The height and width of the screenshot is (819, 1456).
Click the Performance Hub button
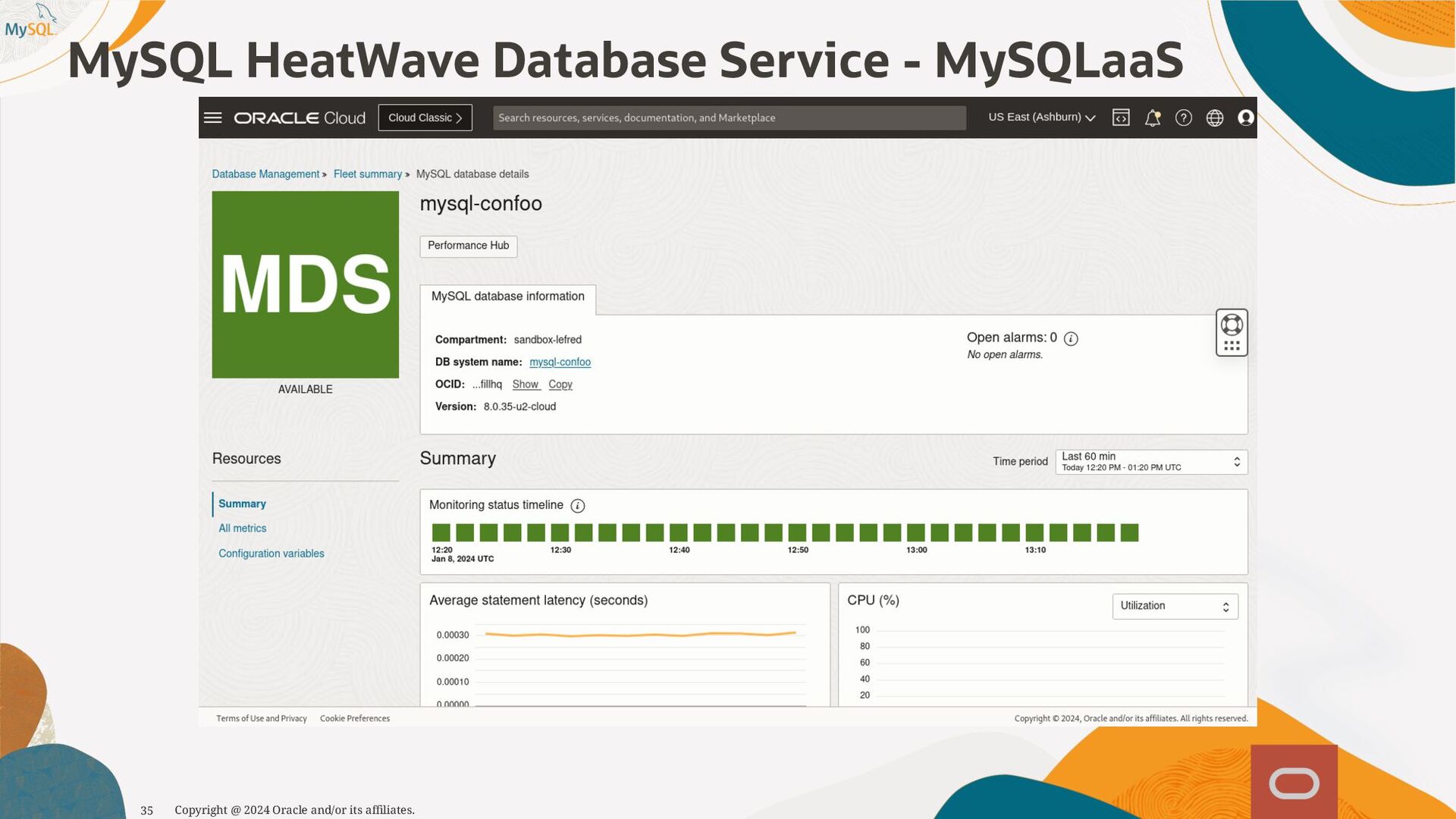click(x=469, y=246)
